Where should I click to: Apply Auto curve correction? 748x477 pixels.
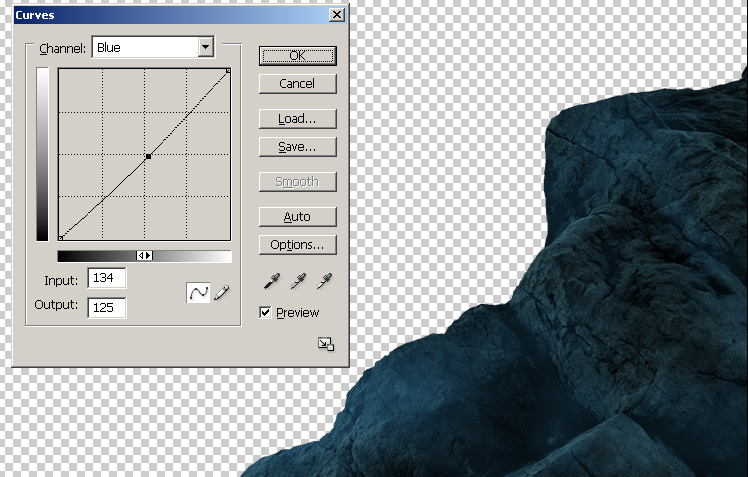click(298, 217)
